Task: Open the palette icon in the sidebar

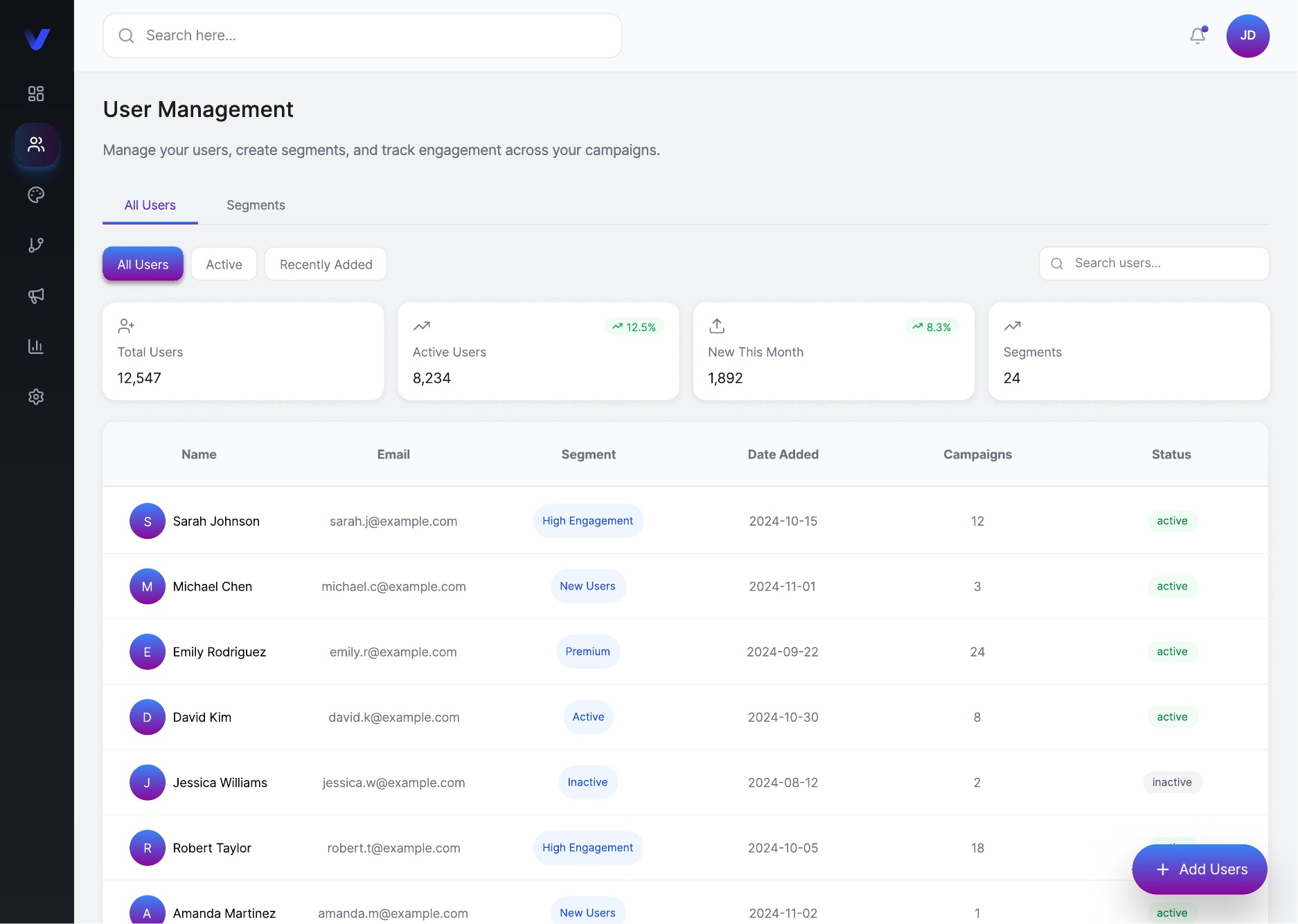Action: click(36, 195)
